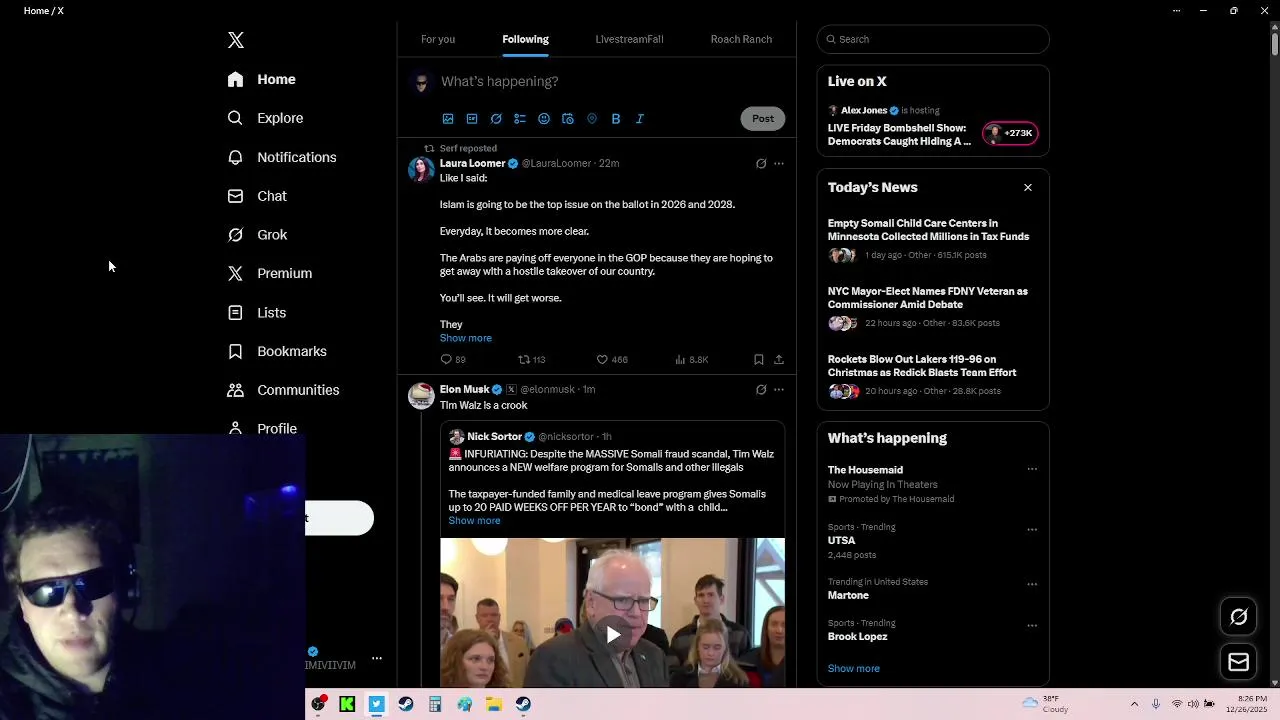Open Laura Loomer profile avatar
1280x720 pixels.
(x=421, y=170)
